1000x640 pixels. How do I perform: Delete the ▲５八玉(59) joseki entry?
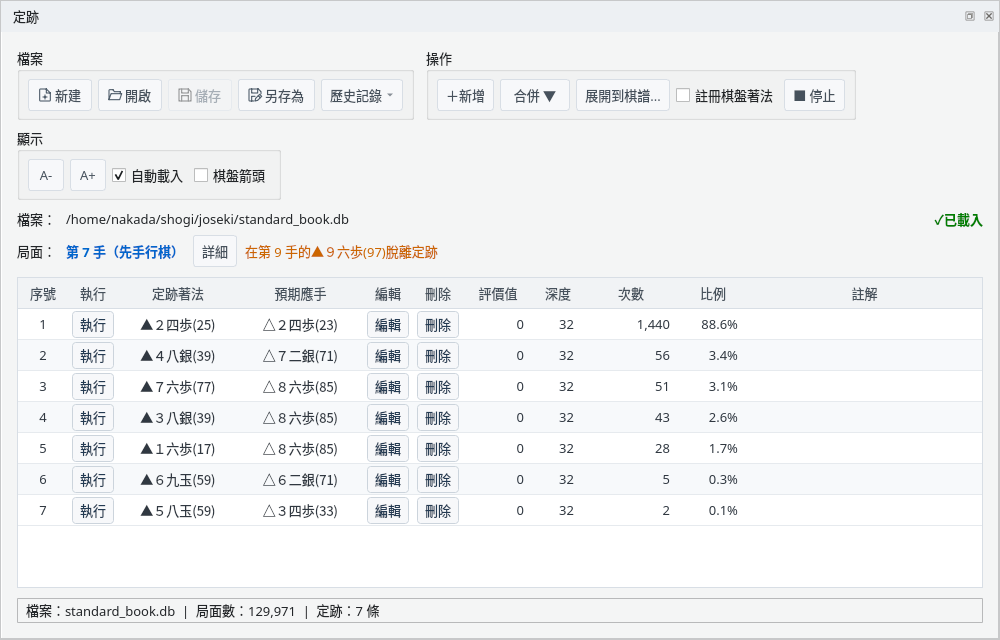coord(438,511)
